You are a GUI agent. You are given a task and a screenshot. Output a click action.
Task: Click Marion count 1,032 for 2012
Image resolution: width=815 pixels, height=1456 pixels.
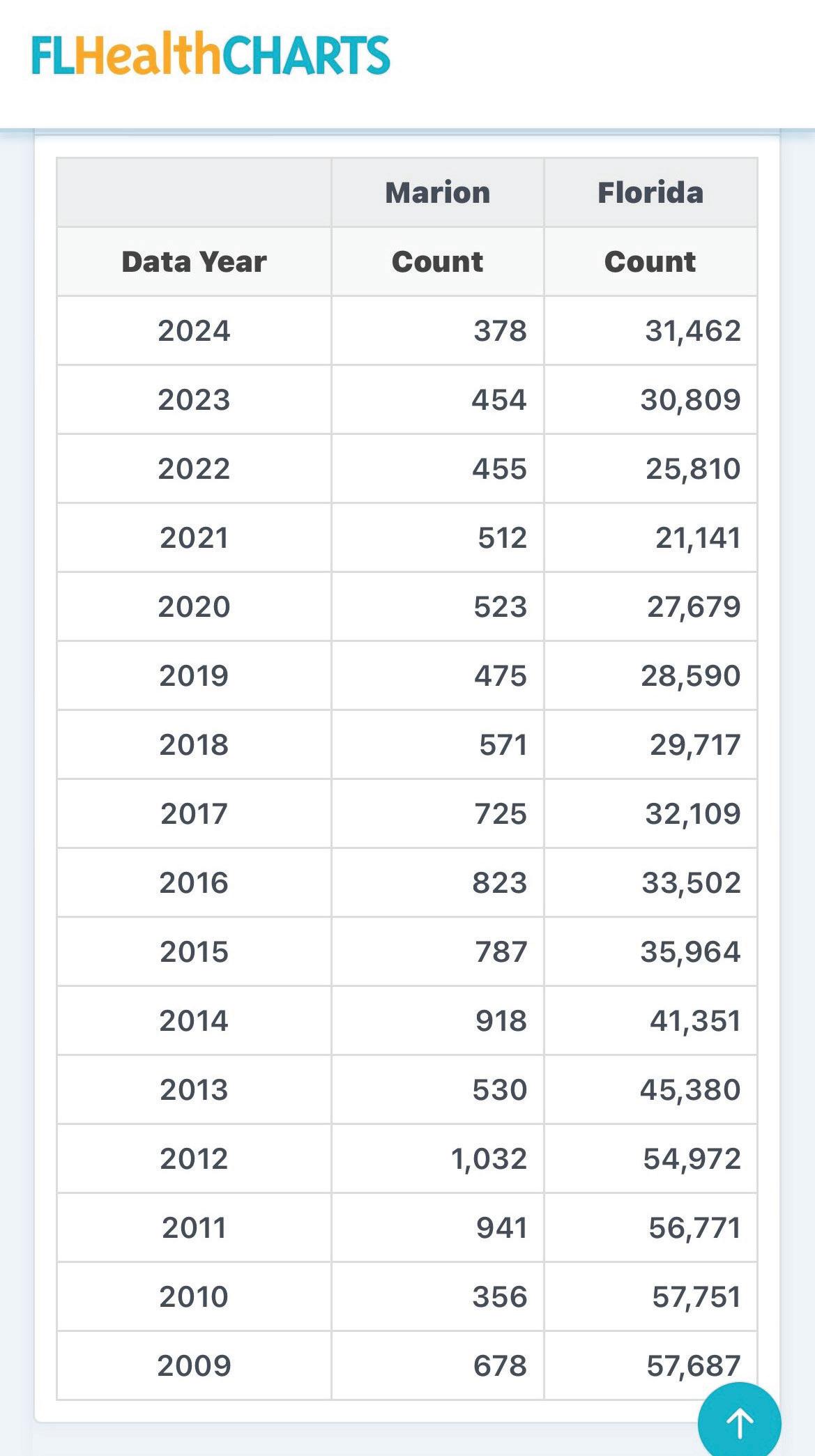pos(438,1158)
